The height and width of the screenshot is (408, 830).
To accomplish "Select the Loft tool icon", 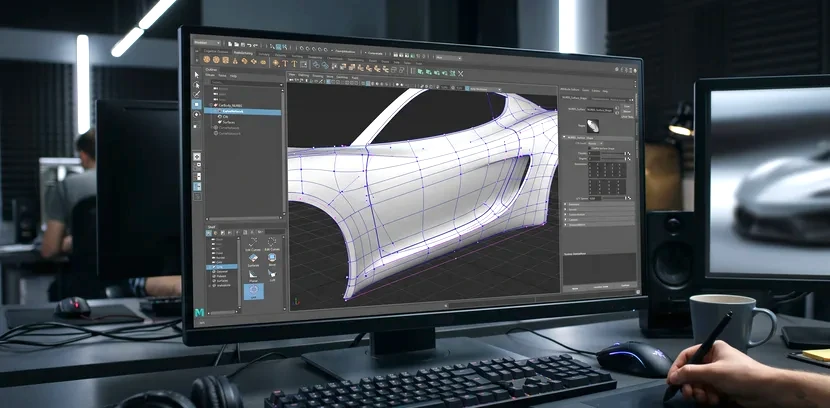I will (272, 274).
